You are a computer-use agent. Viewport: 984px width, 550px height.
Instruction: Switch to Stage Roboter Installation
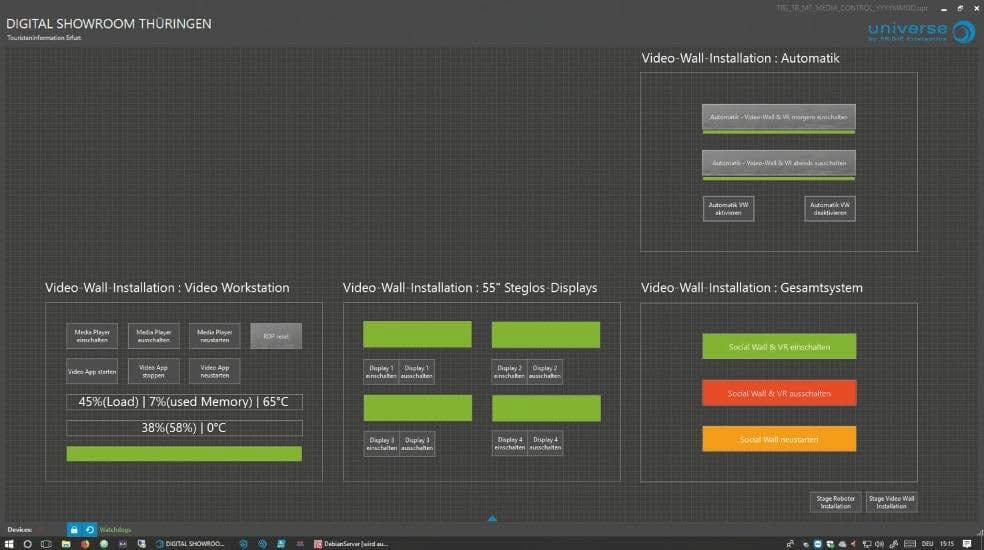point(835,502)
